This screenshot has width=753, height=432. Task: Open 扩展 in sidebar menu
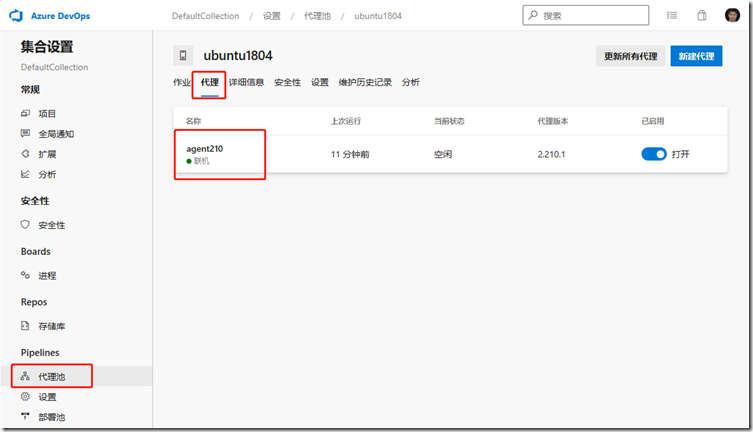coord(47,154)
